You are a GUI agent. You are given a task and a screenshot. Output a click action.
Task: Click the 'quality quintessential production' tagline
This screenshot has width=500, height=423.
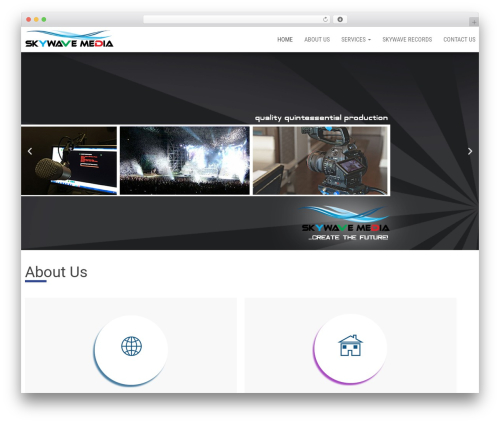[321, 118]
